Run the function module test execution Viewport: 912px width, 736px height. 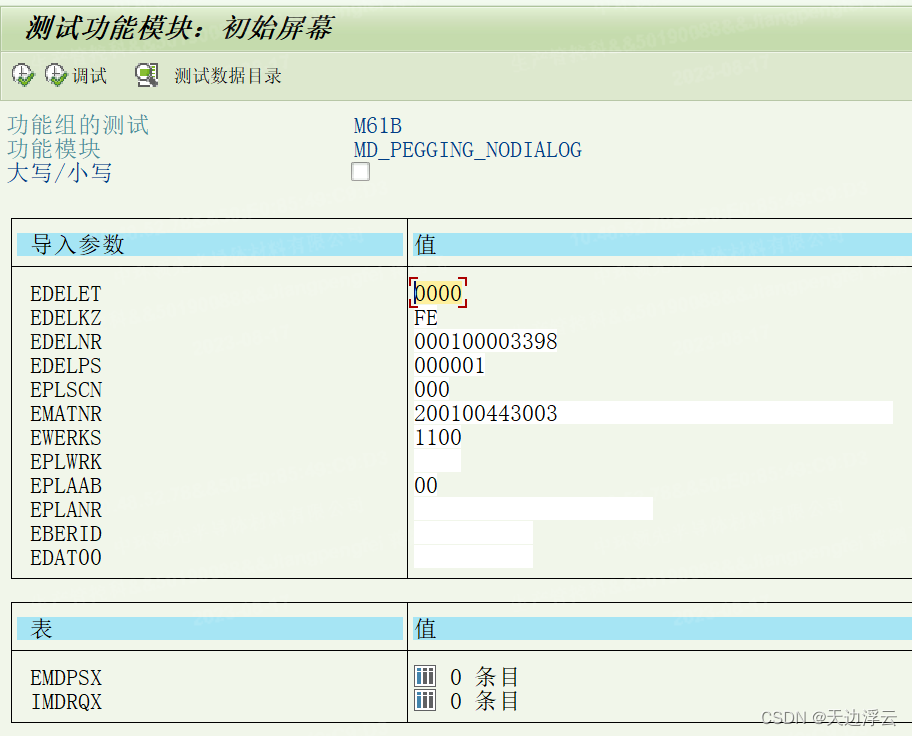[22, 74]
